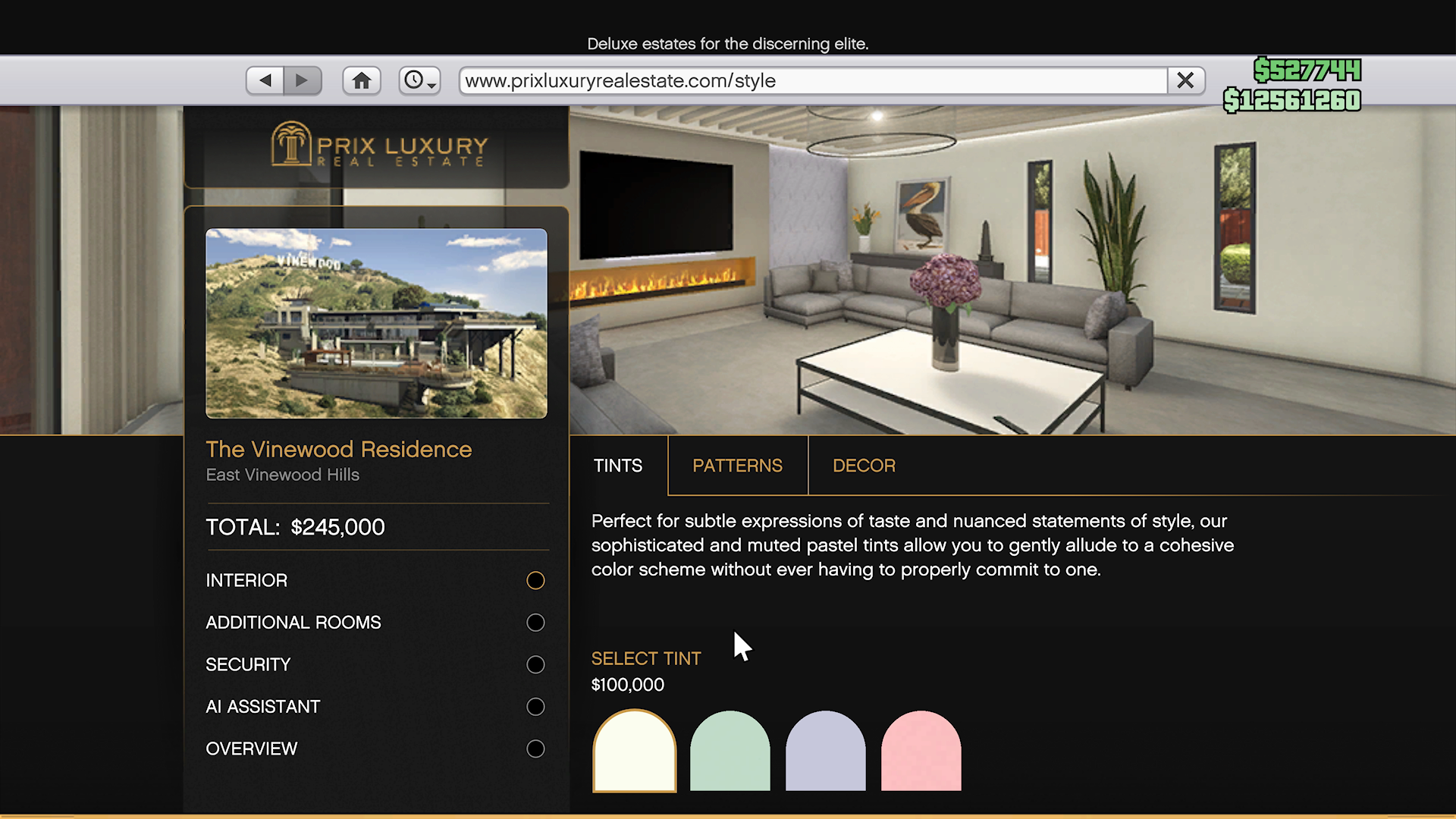1456x819 pixels.
Task: Select the Interior section radio indicator
Action: coord(535,580)
